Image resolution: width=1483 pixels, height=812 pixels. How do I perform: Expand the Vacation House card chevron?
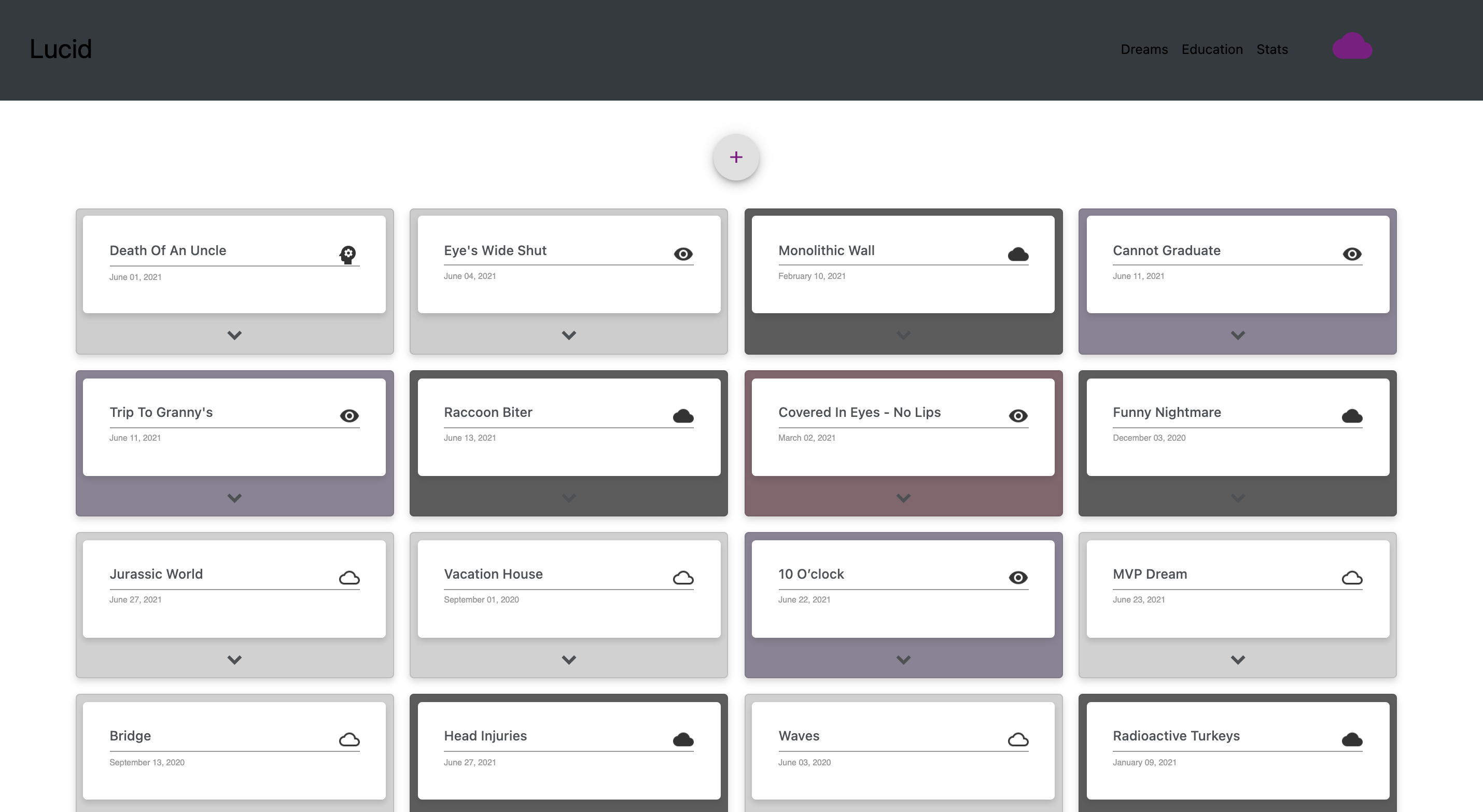point(569,660)
